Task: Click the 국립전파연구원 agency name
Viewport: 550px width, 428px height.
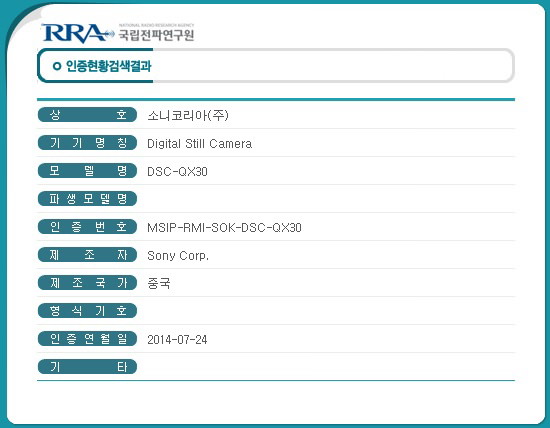Action: pos(156,35)
